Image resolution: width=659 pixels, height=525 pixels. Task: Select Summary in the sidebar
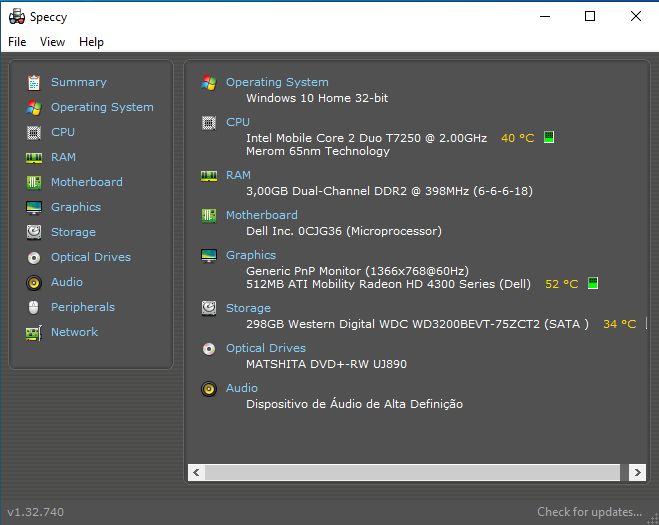click(x=79, y=82)
